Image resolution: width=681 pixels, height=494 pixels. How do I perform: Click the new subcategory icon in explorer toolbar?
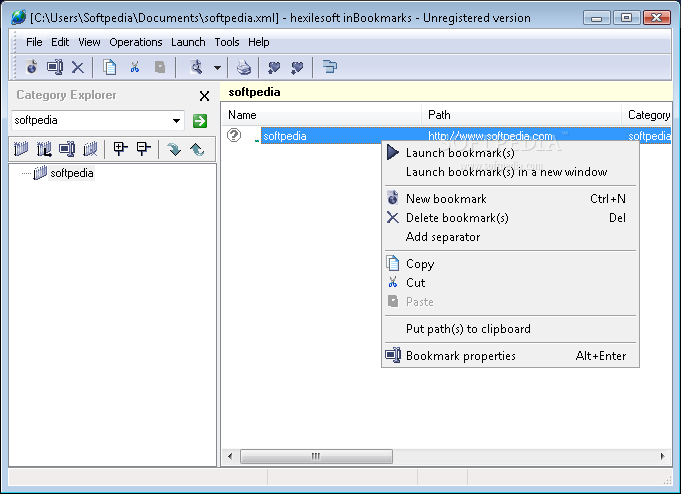(44, 149)
